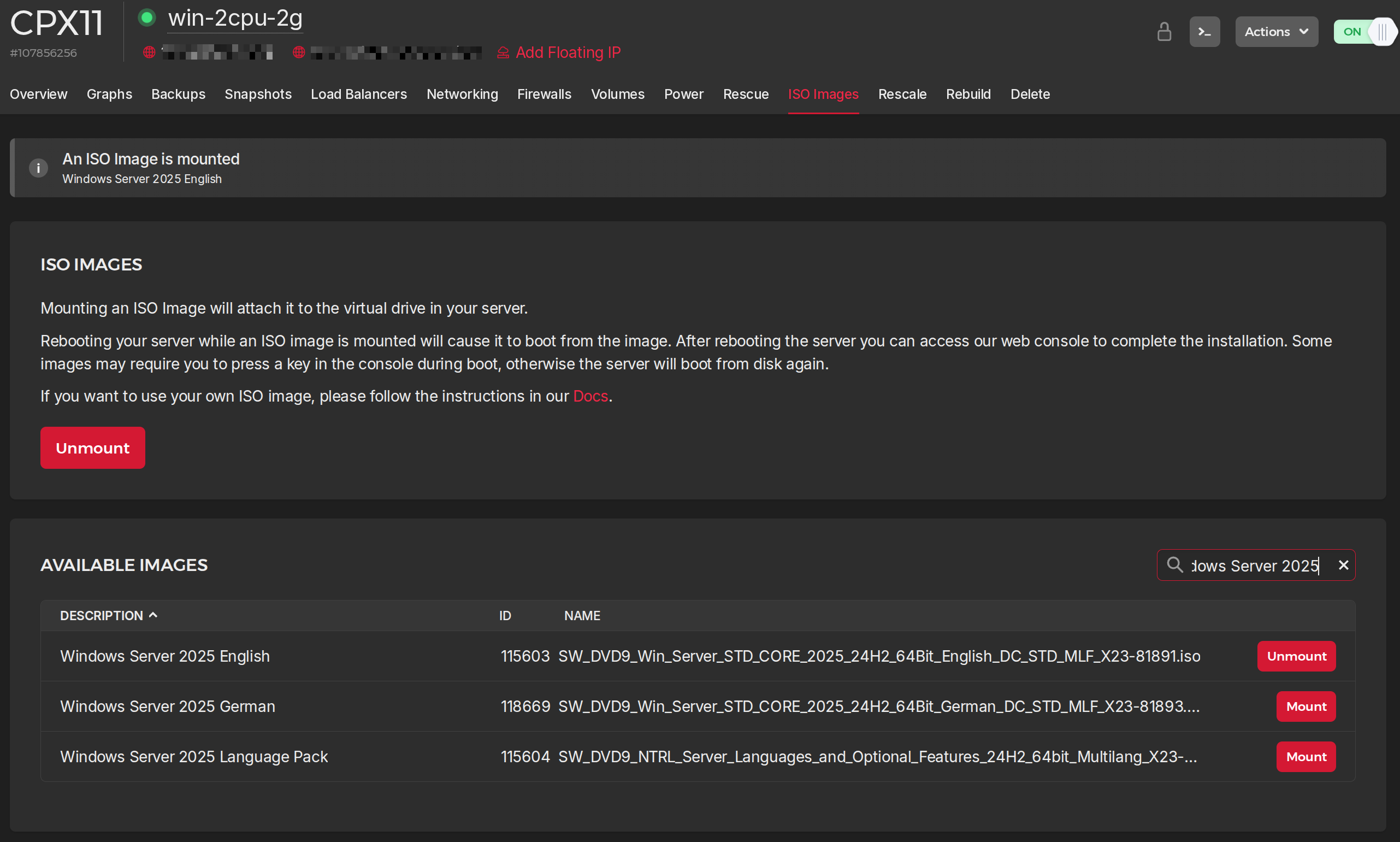Image resolution: width=1400 pixels, height=842 pixels.
Task: Open the Docs link
Action: [590, 396]
